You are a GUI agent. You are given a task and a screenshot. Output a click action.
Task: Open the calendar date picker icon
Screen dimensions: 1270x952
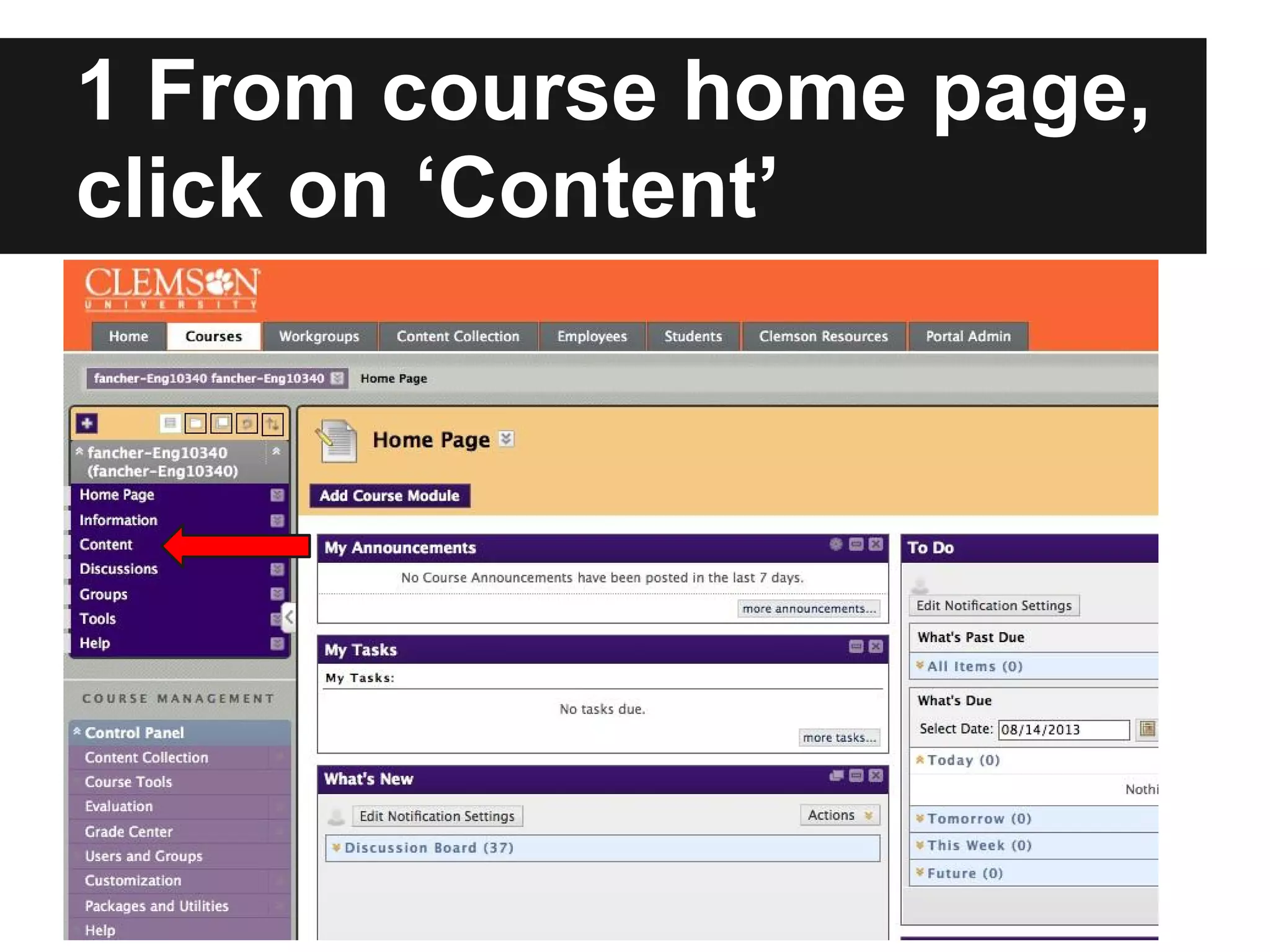[x=1147, y=729]
